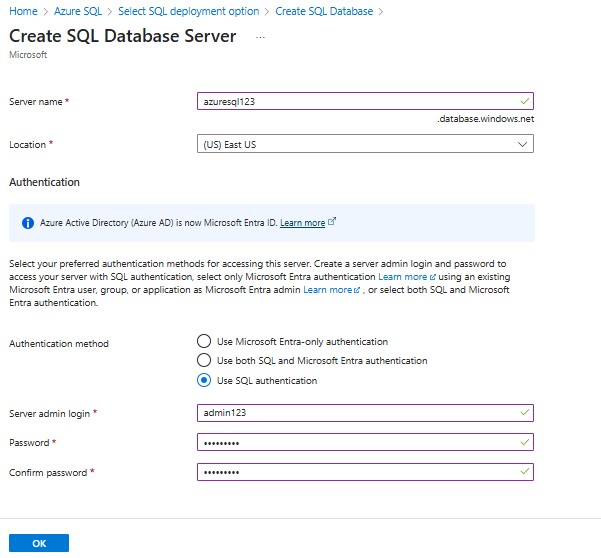Open the ellipsis menu beside the page title
Screen dimensions: 601x558
[x=260, y=37]
